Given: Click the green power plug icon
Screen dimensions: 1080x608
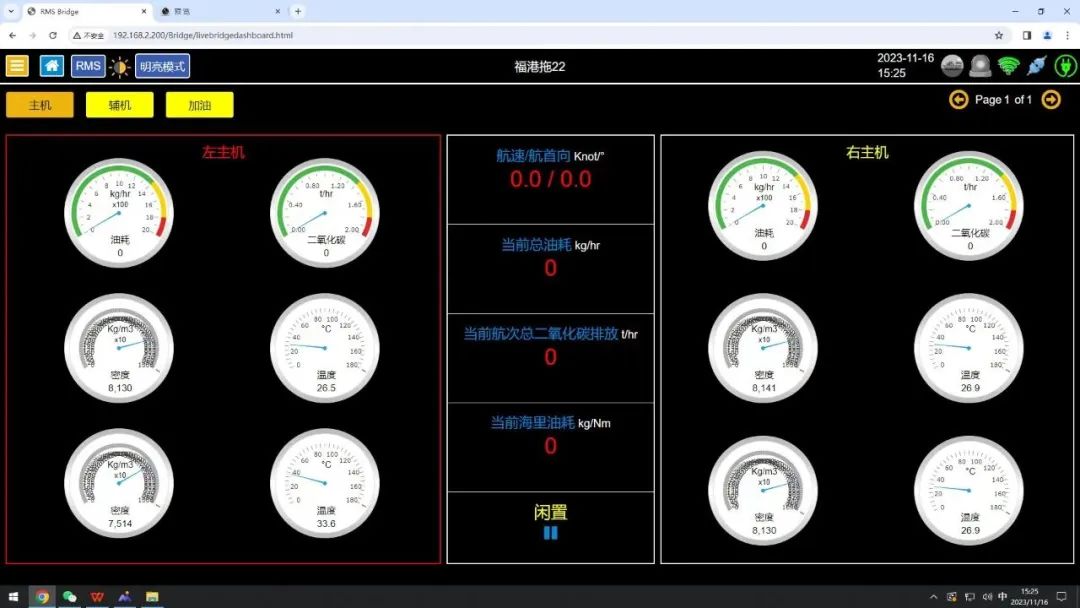Looking at the screenshot, I should (1066, 65).
